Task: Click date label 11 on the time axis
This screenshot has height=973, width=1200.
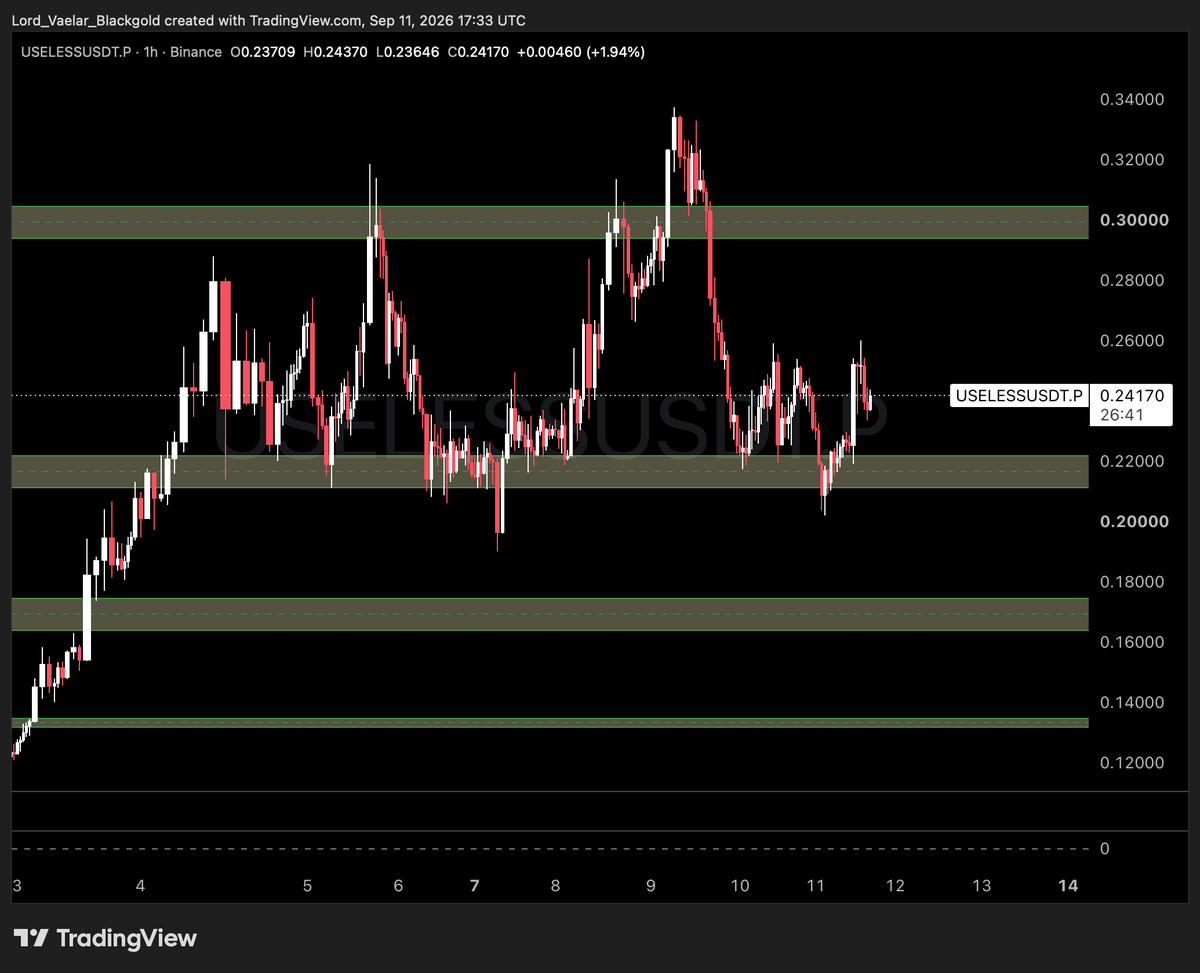Action: [815, 886]
